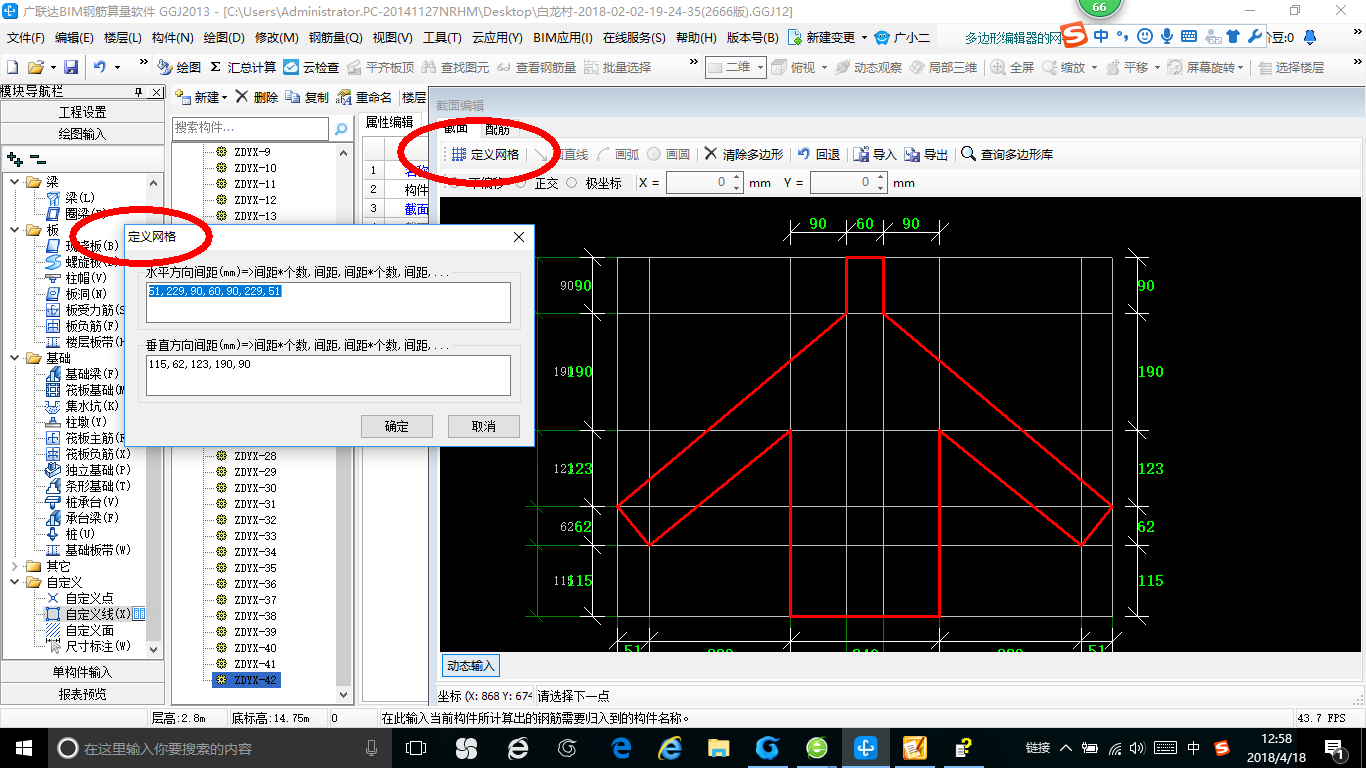This screenshot has width=1366, height=768.
Task: Click the 搜索构件 search box
Action: (250, 128)
